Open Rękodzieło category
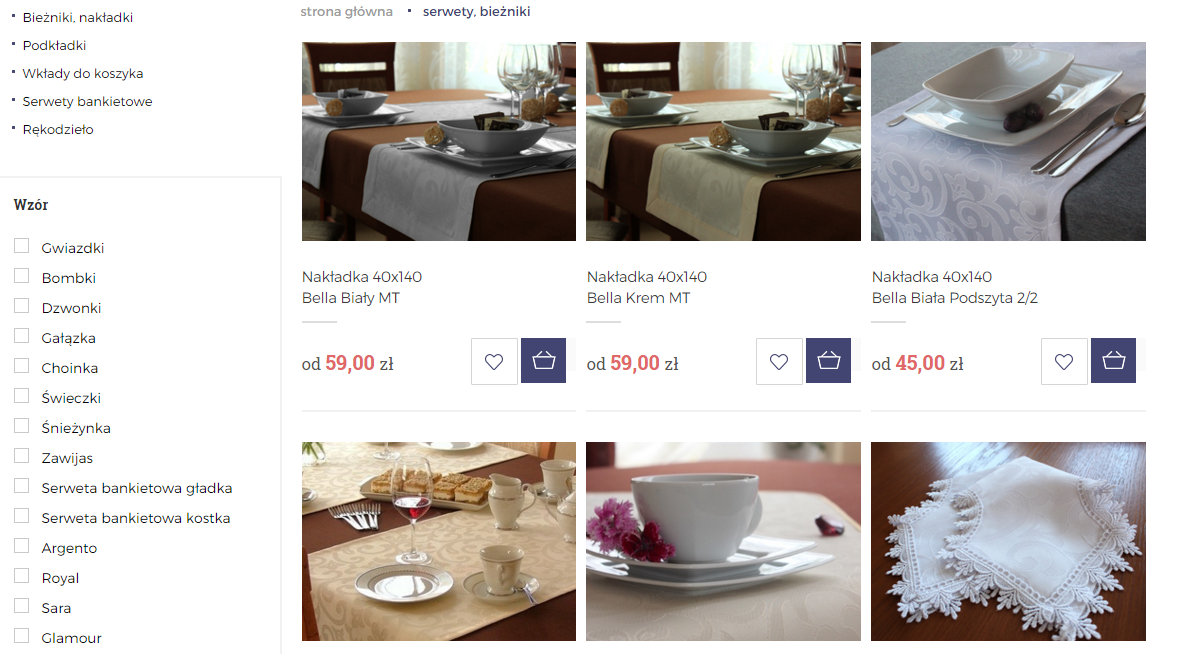This screenshot has height=654, width=1186. click(58, 129)
